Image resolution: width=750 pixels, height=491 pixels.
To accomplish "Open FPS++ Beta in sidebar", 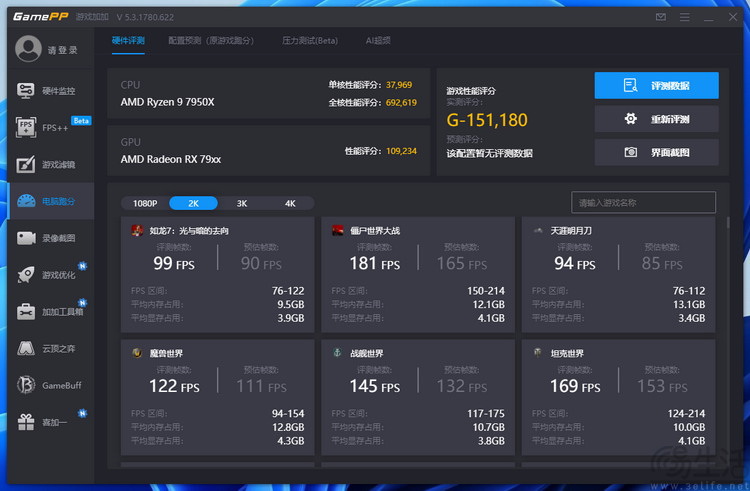I will click(x=50, y=127).
